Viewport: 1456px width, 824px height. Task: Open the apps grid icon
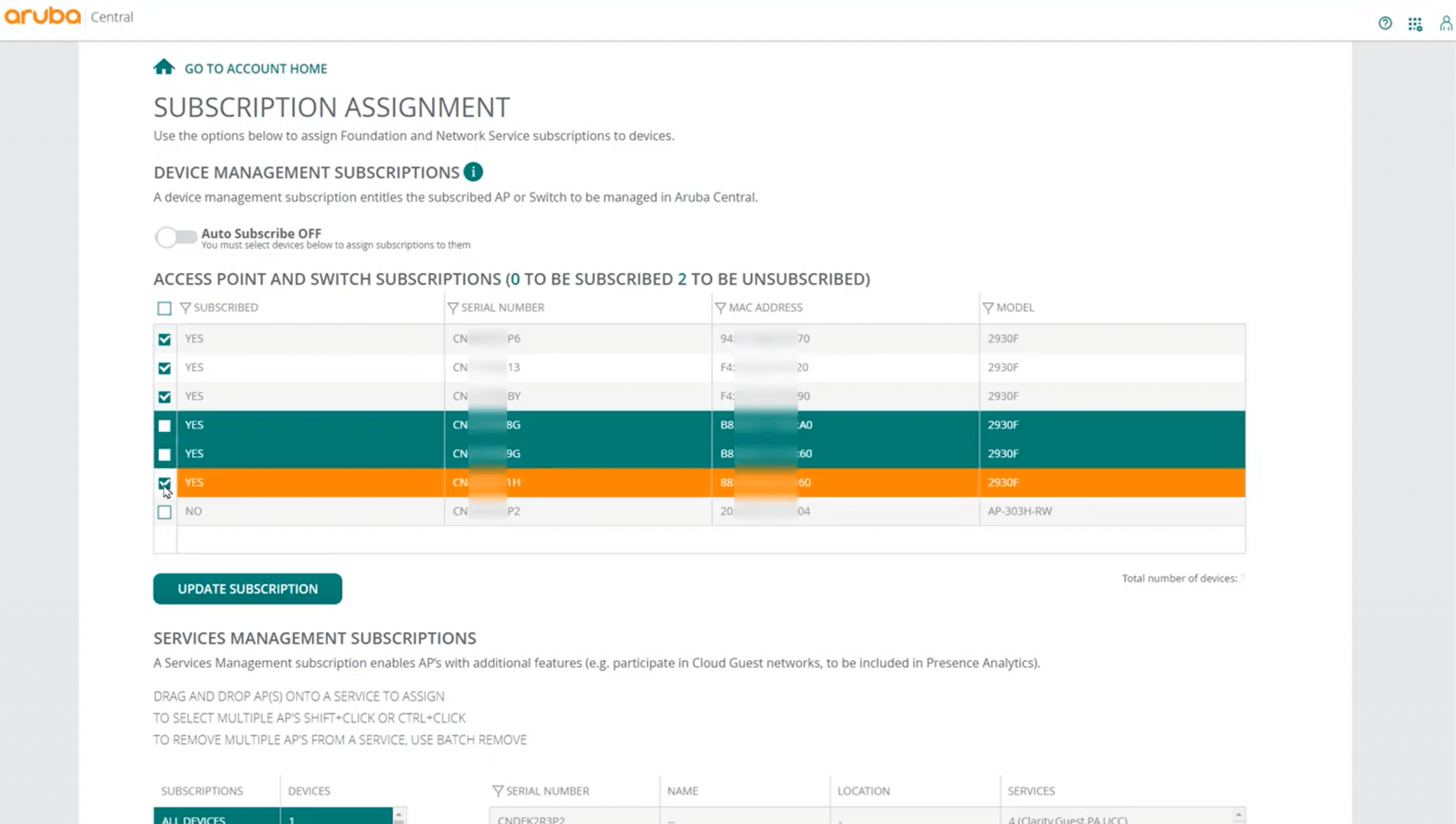(x=1415, y=24)
